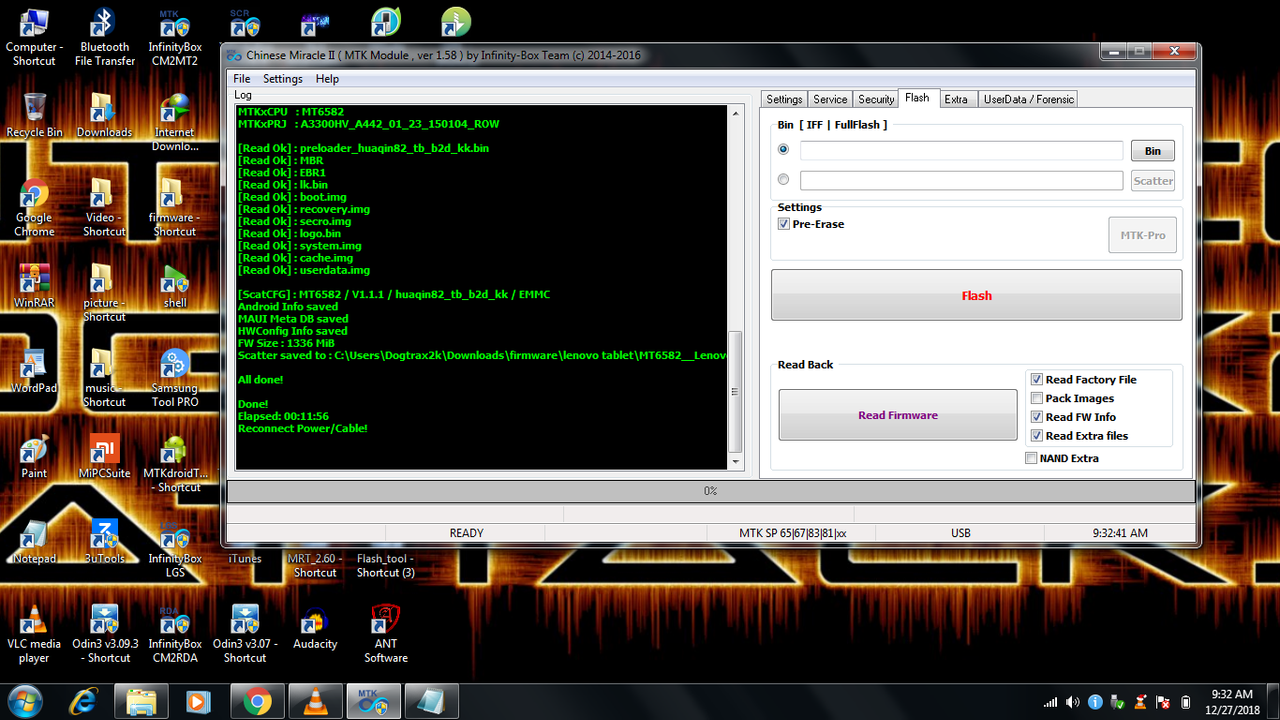Click the 0% progress bar
The height and width of the screenshot is (720, 1280).
click(x=711, y=491)
